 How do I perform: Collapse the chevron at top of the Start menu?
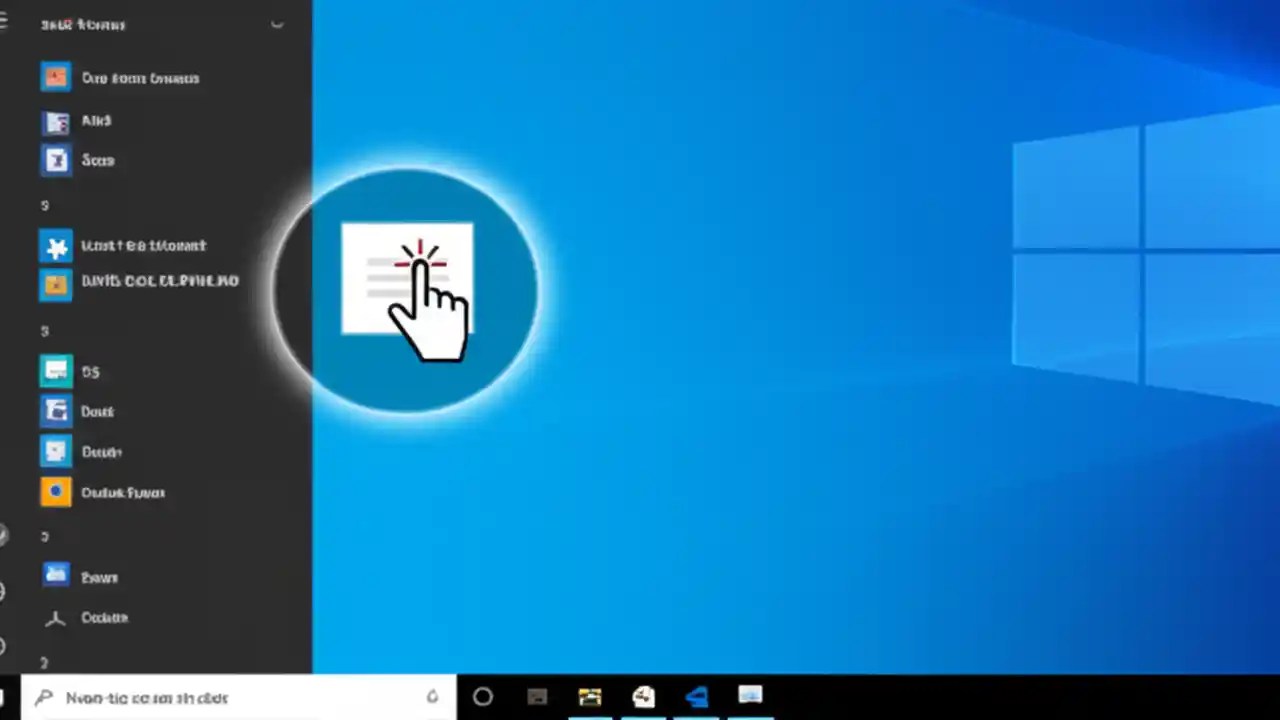[277, 25]
